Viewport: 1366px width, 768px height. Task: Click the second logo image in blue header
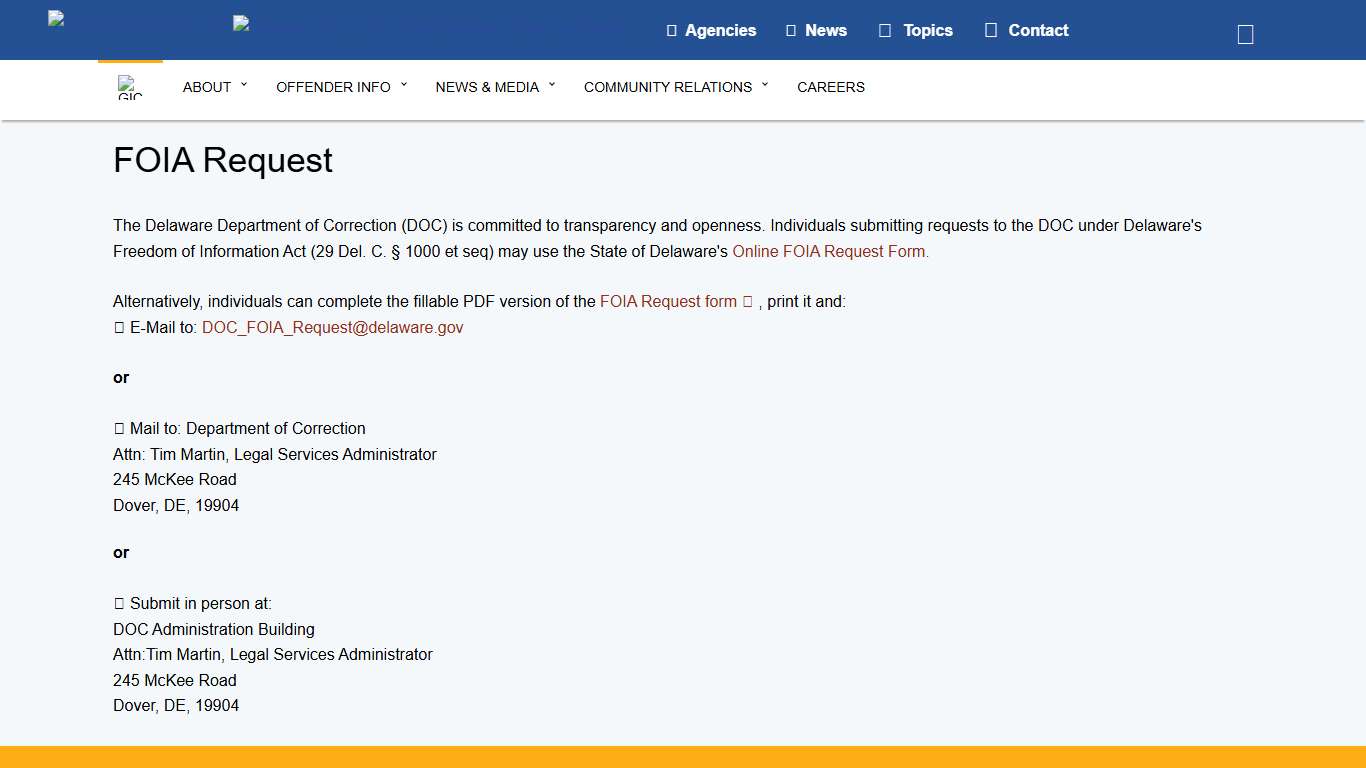point(241,23)
